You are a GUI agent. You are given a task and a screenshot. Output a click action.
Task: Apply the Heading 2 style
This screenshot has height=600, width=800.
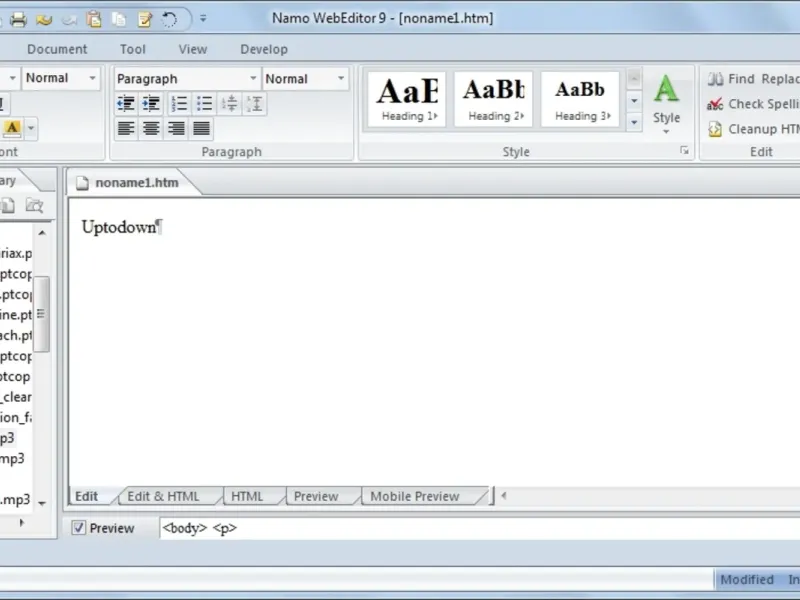tap(493, 99)
